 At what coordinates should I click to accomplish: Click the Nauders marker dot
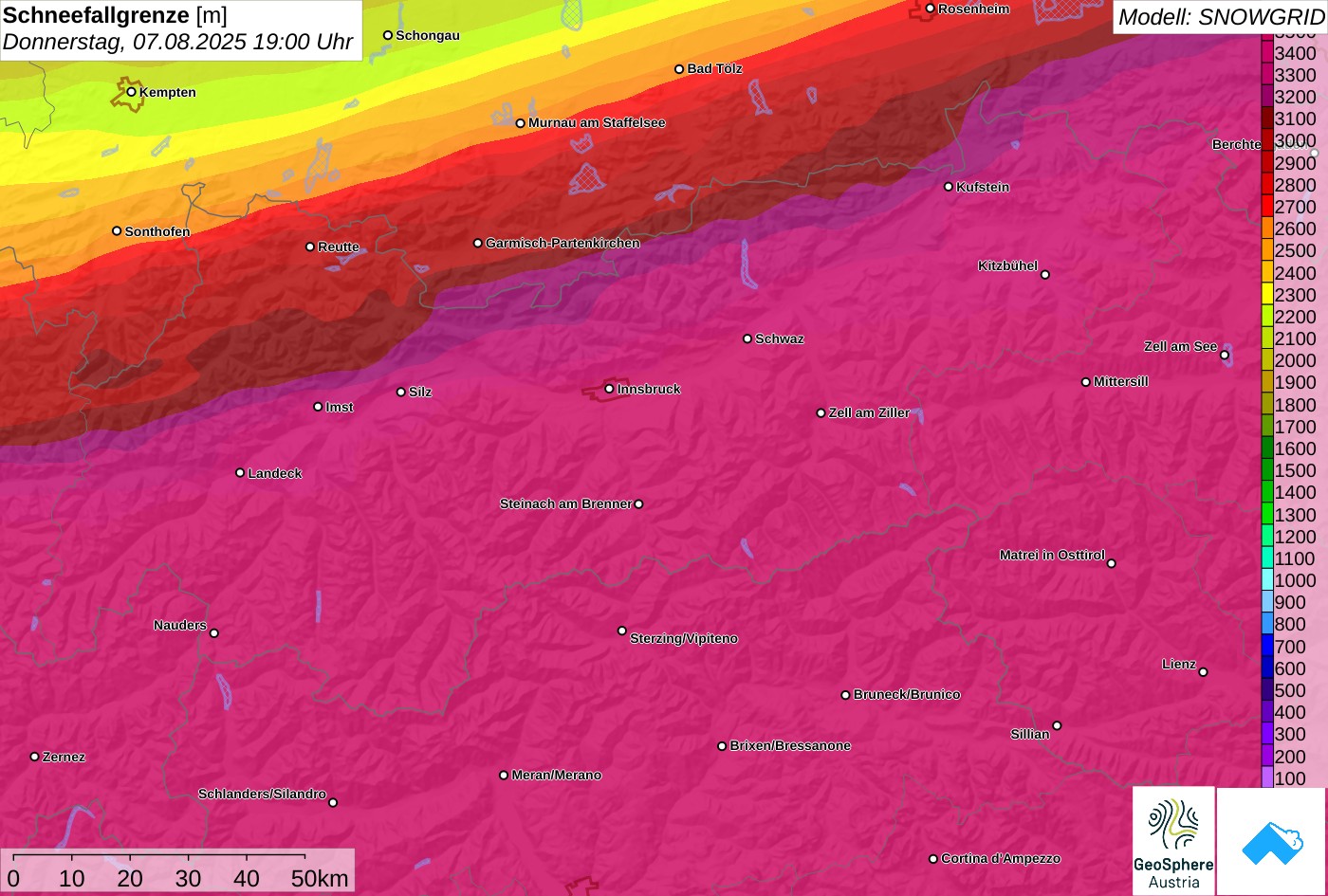[x=213, y=633]
